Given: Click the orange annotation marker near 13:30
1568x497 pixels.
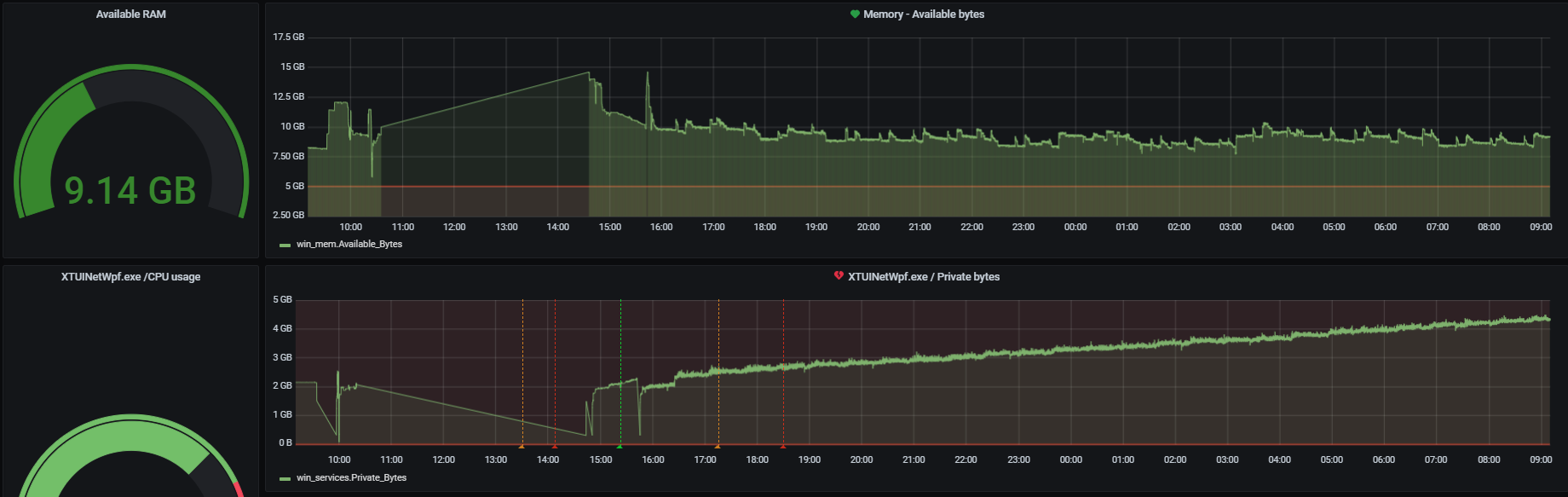Looking at the screenshot, I should (522, 446).
